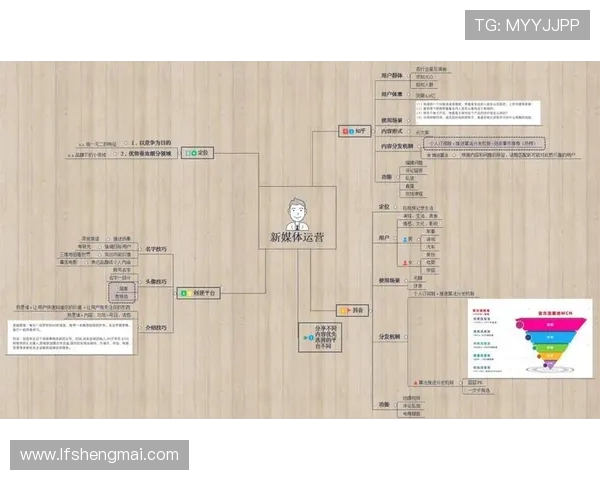Select the 使用场景 subtopic under 知乎
The width and height of the screenshot is (600, 480).
click(x=391, y=118)
